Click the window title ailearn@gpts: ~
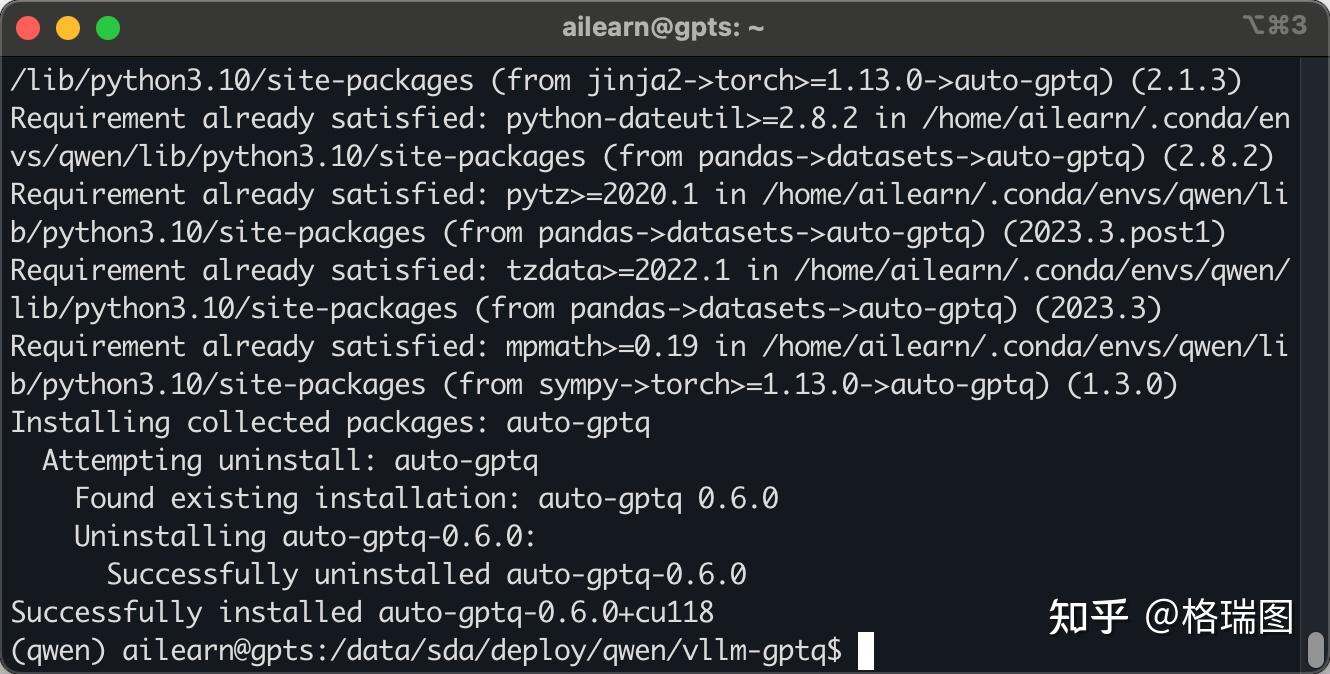This screenshot has height=674, width=1330. (x=663, y=28)
